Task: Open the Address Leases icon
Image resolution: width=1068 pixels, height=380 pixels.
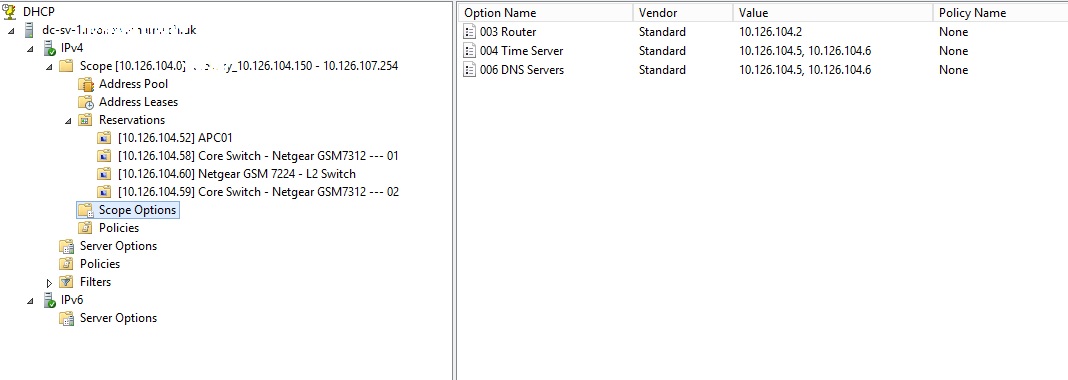Action: coord(85,102)
